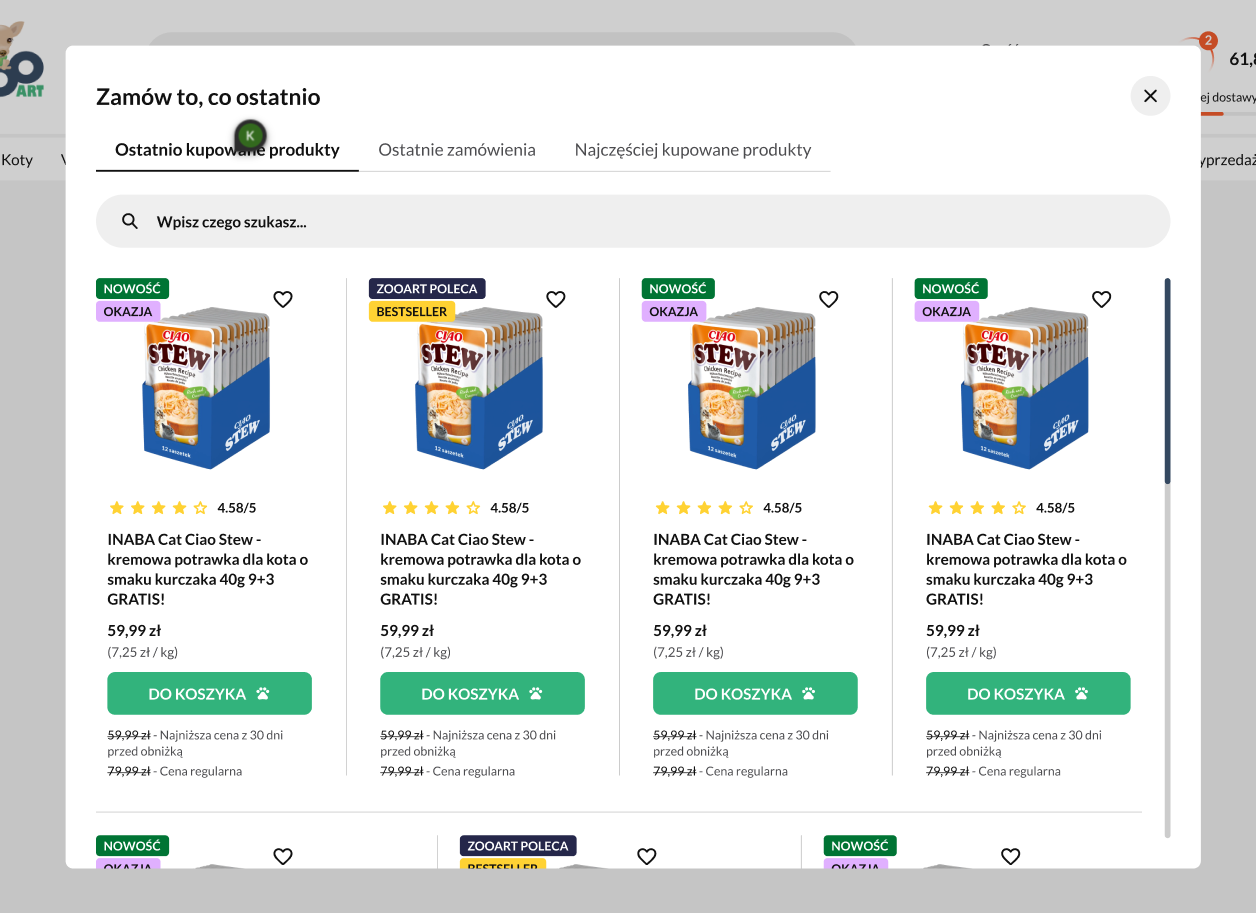
Task: Close the reorder dialog
Action: coord(1150,96)
